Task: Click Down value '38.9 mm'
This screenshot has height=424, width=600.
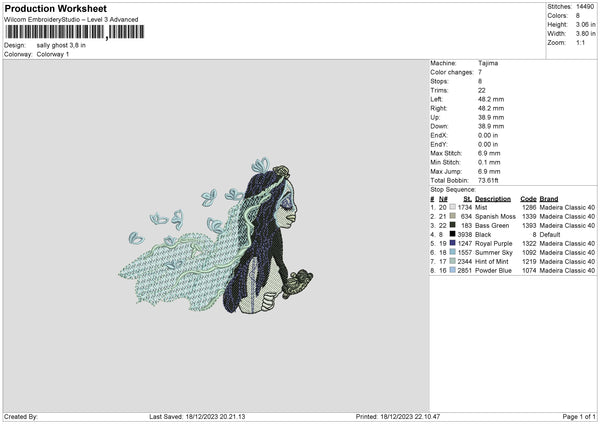Action: [x=491, y=126]
